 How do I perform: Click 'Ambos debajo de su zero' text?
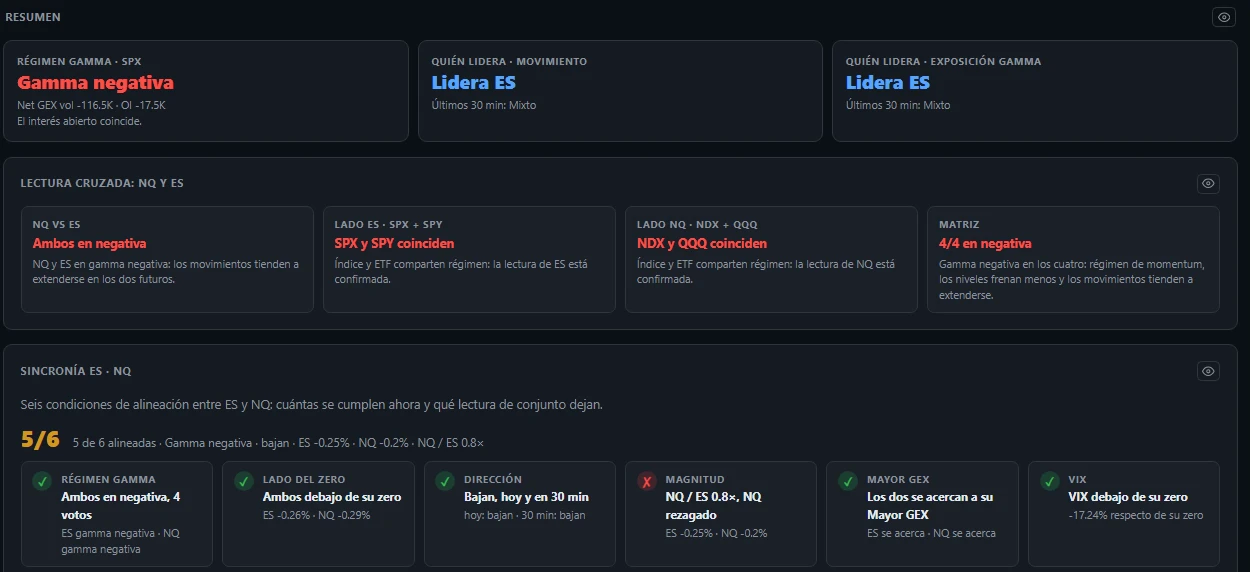[x=332, y=497]
